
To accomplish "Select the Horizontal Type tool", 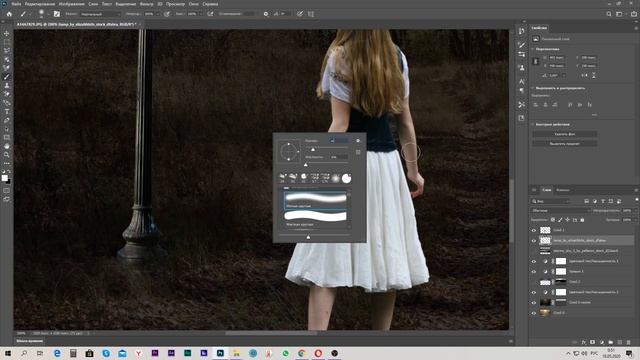I will point(7,111).
